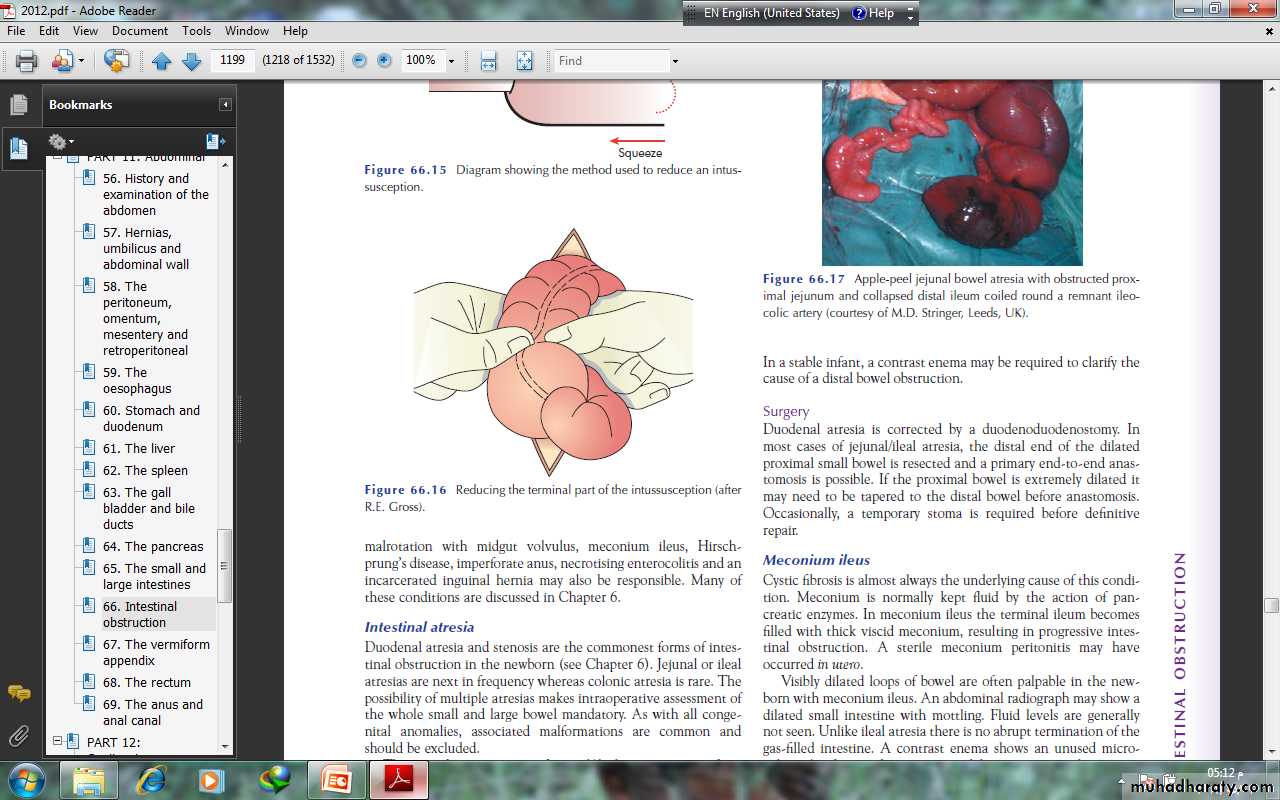This screenshot has height=800, width=1280.
Task: Click the Print icon in the toolbar
Action: 26,61
